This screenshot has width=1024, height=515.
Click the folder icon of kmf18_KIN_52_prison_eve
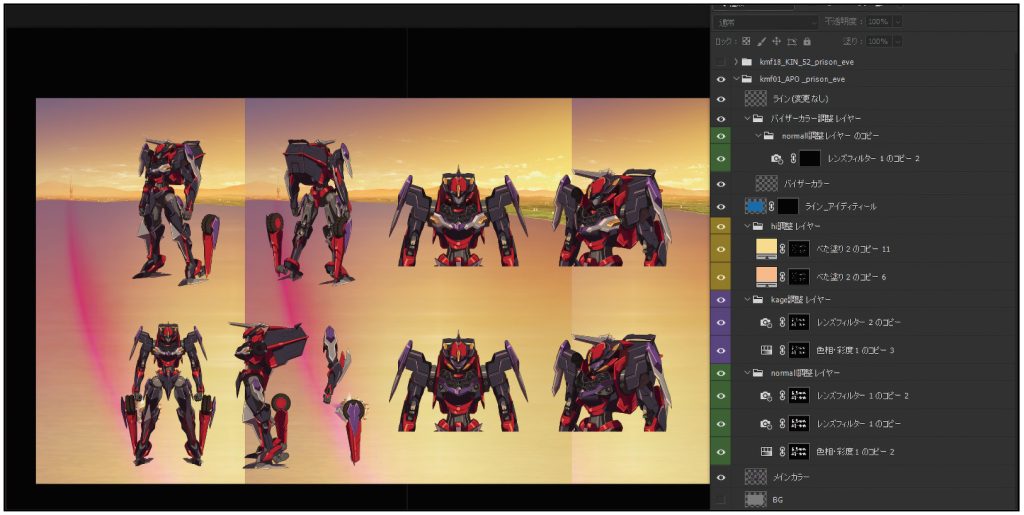click(747, 62)
